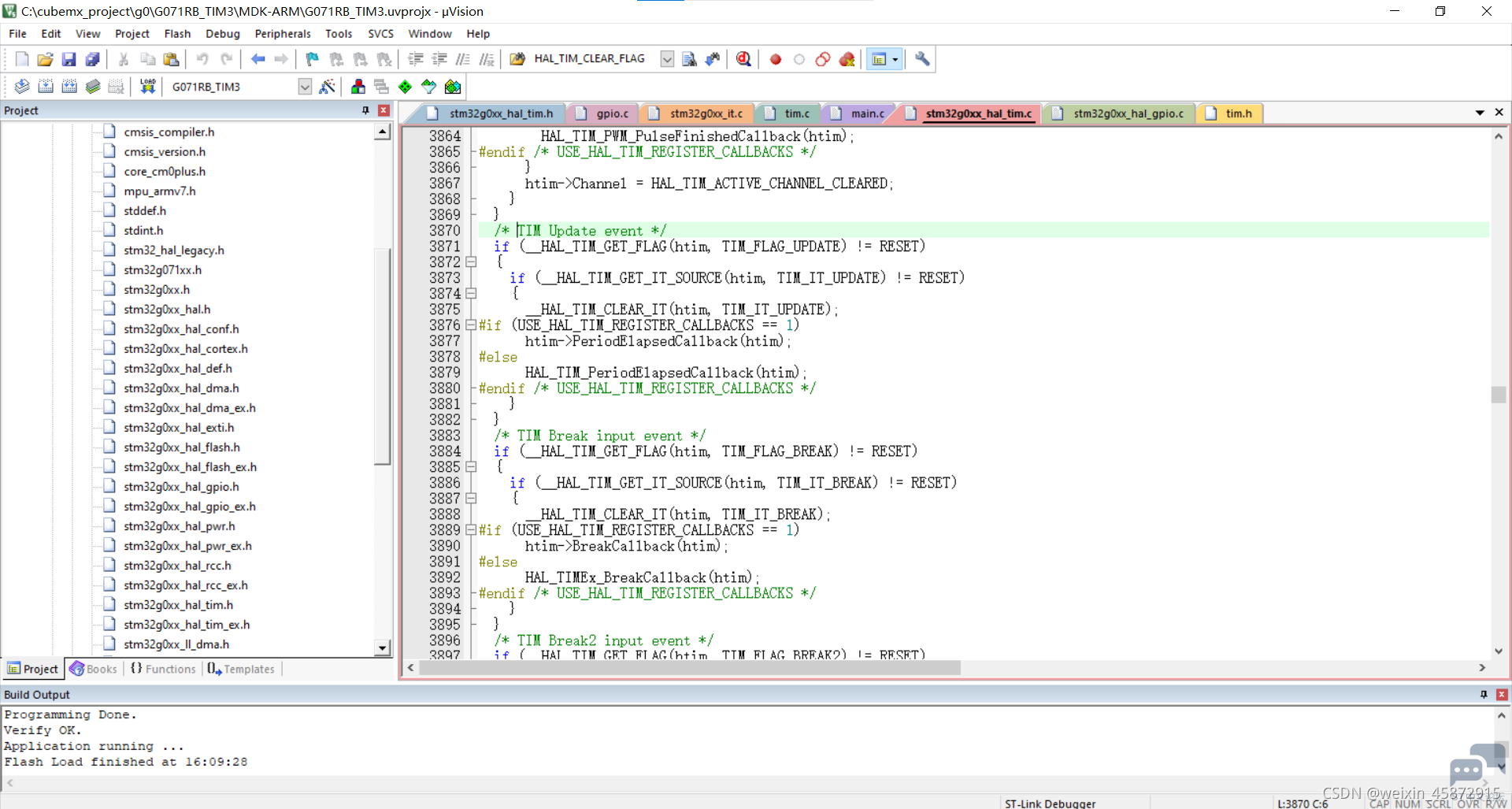This screenshot has width=1512, height=809.
Task: Open Options for Target with the magic wand
Action: 328,87
